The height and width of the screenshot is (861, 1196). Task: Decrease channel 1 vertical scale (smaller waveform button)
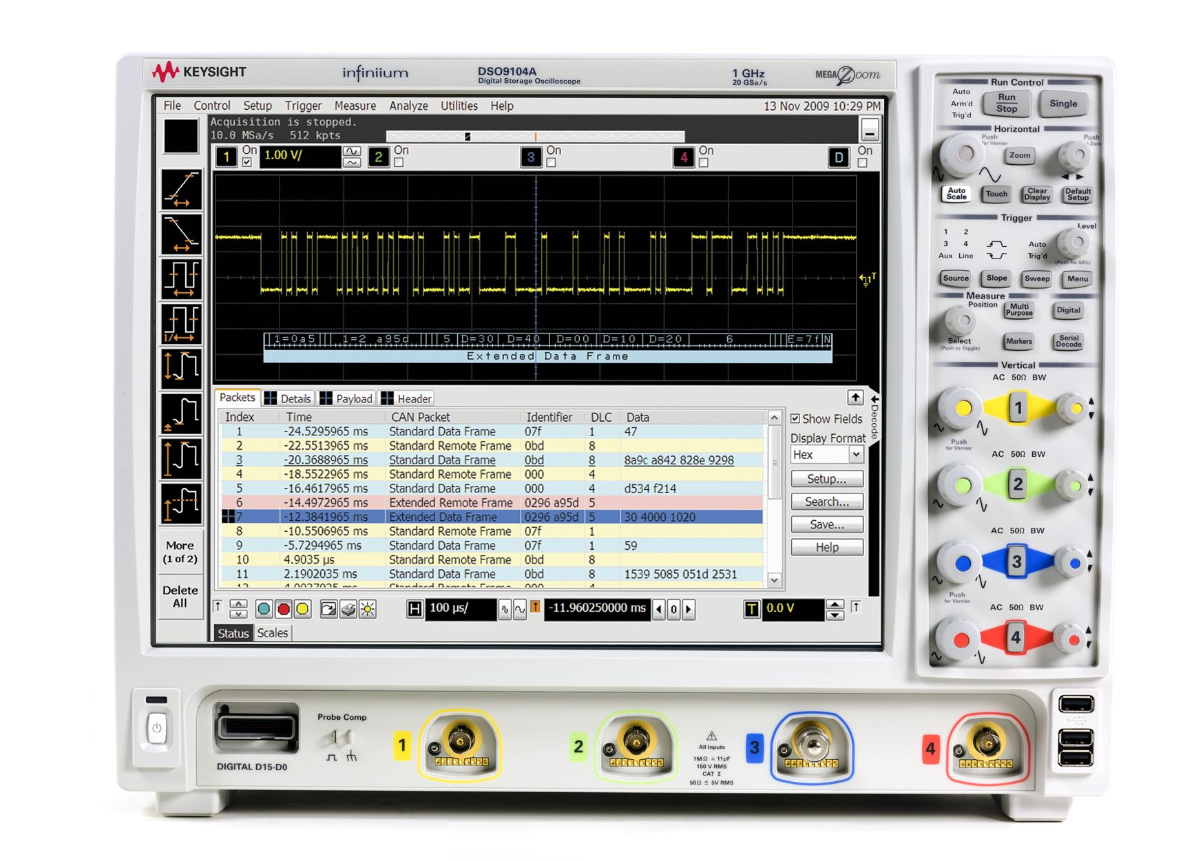point(352,162)
